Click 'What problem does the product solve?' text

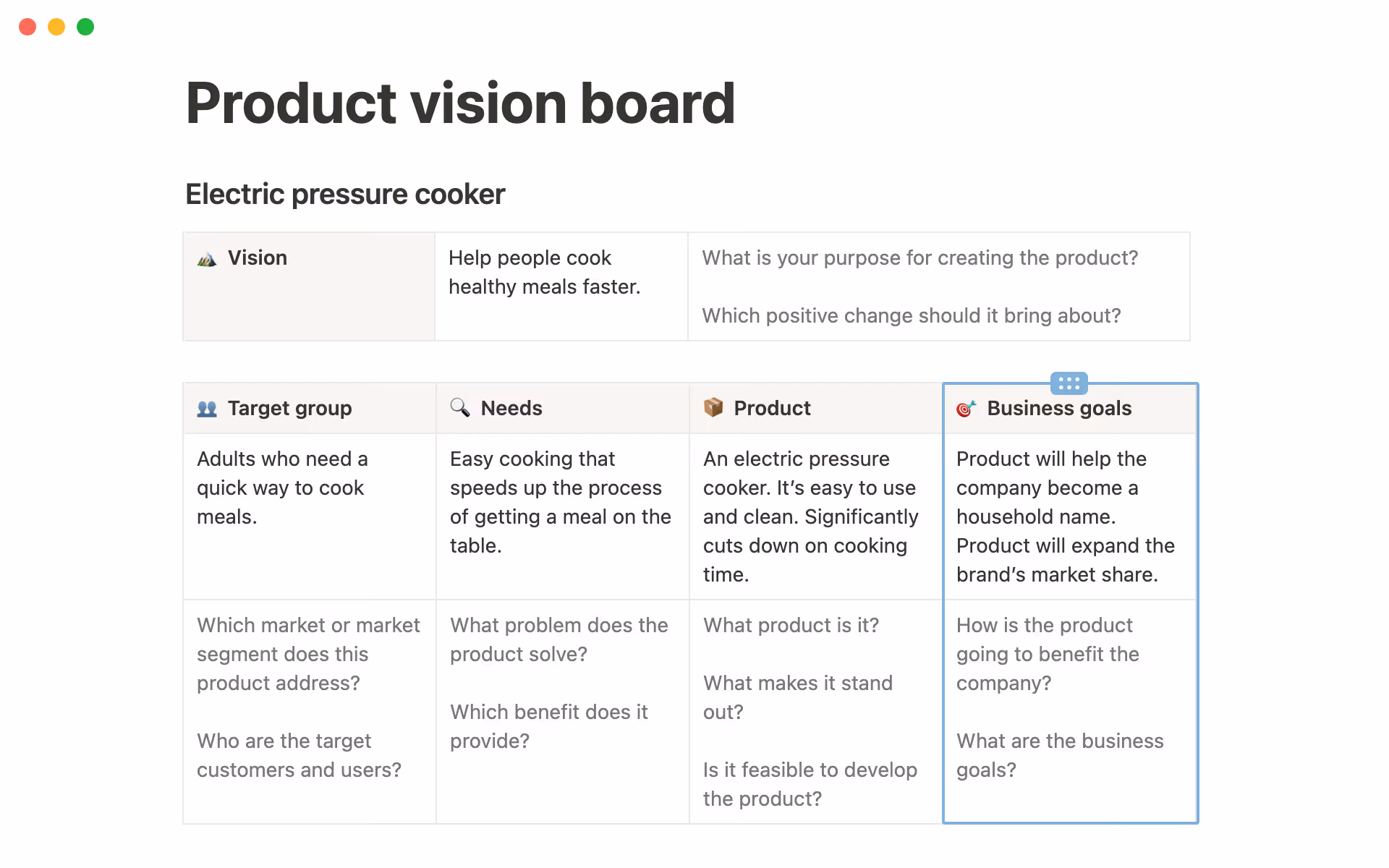[x=558, y=639]
